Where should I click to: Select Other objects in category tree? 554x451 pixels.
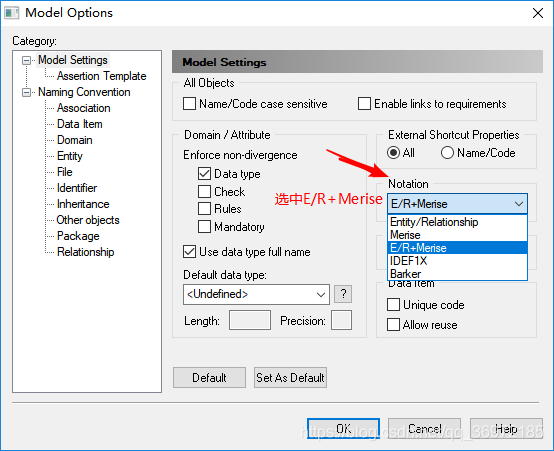88,220
